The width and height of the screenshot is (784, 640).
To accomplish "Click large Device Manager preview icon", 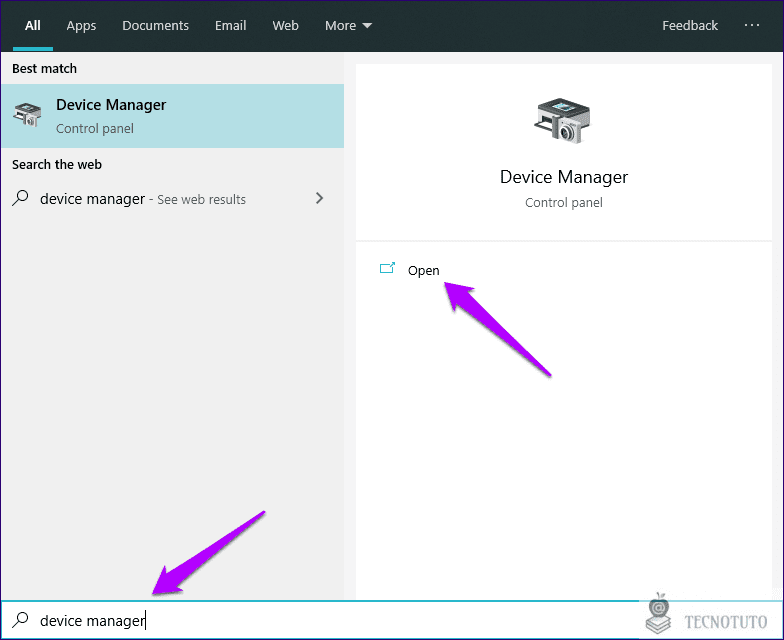I will click(x=563, y=121).
